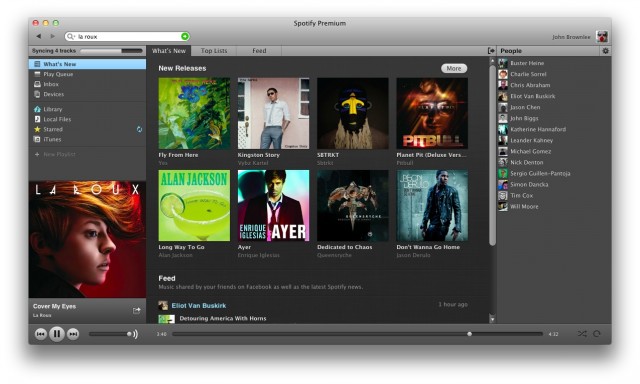The height and width of the screenshot is (384, 640).
Task: Open Planet Pit album cover
Action: tap(432, 113)
